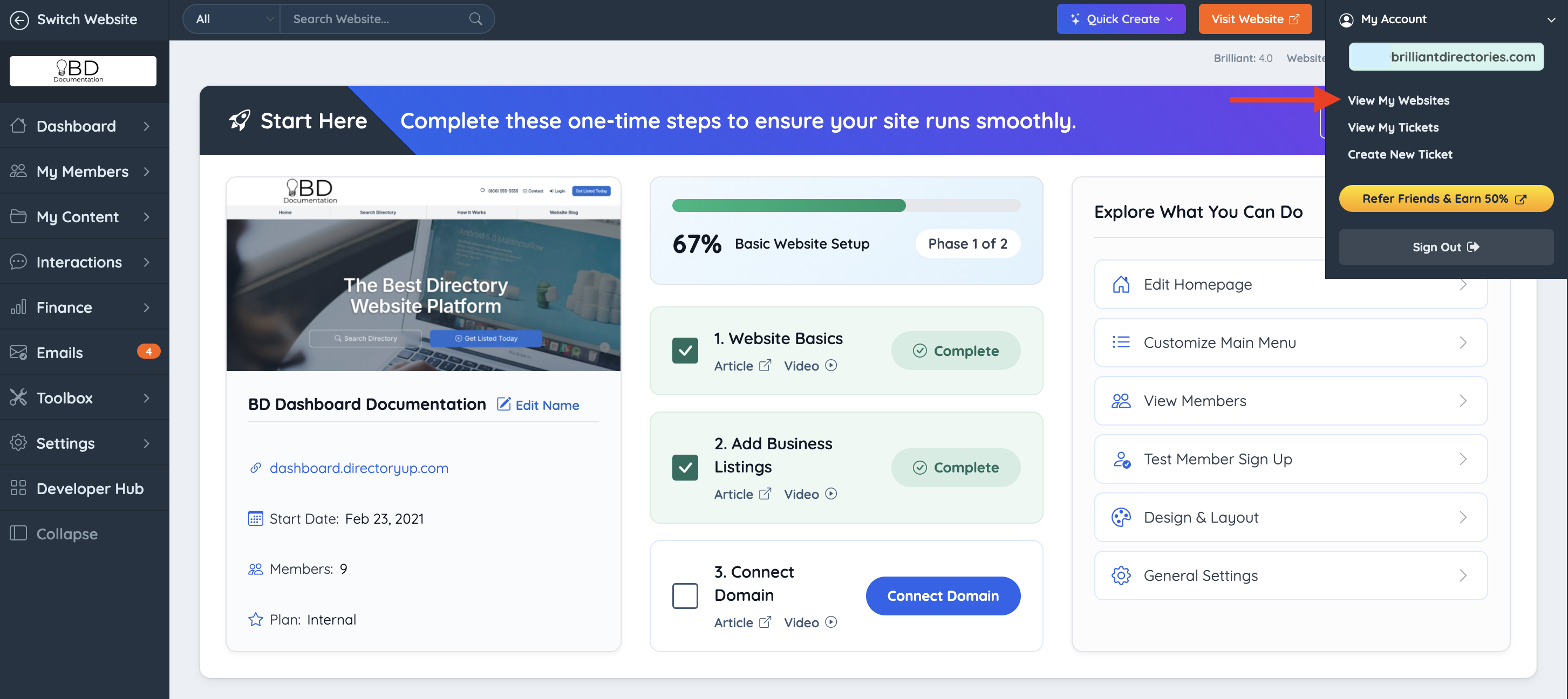
Task: Expand the Quick Create dropdown
Action: pos(1121,19)
